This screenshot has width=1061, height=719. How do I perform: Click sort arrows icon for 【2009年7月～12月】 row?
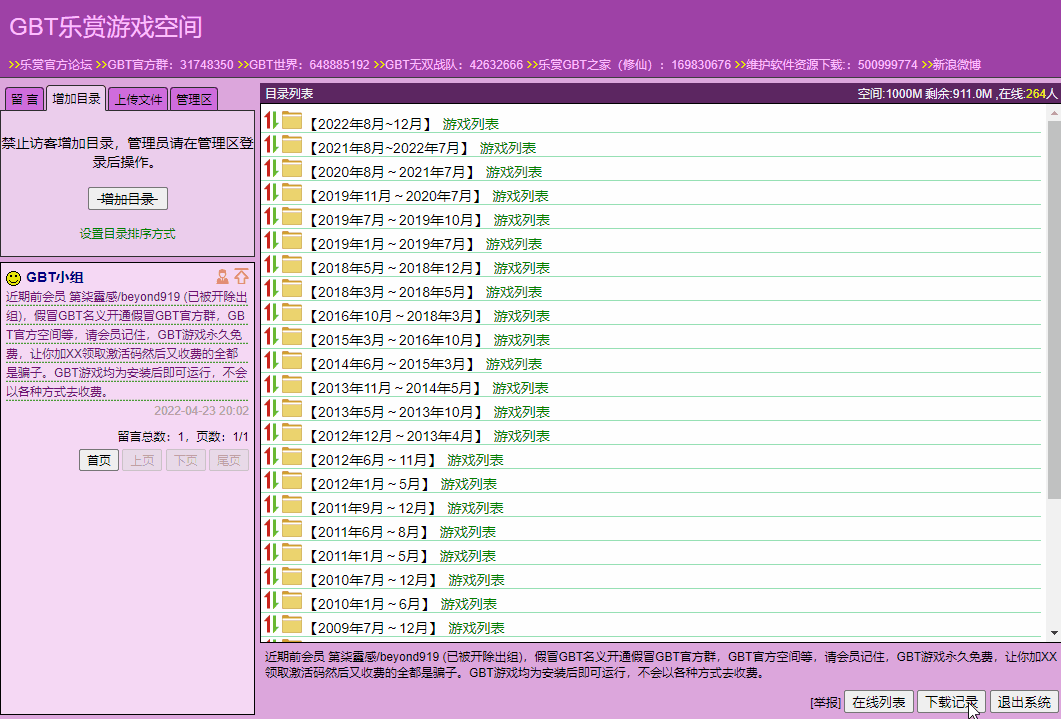(x=271, y=624)
